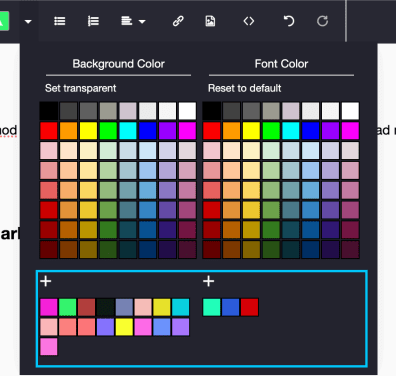Image resolution: width=396 pixels, height=376 pixels.
Task: Click the numbered list icon
Action: click(x=93, y=21)
